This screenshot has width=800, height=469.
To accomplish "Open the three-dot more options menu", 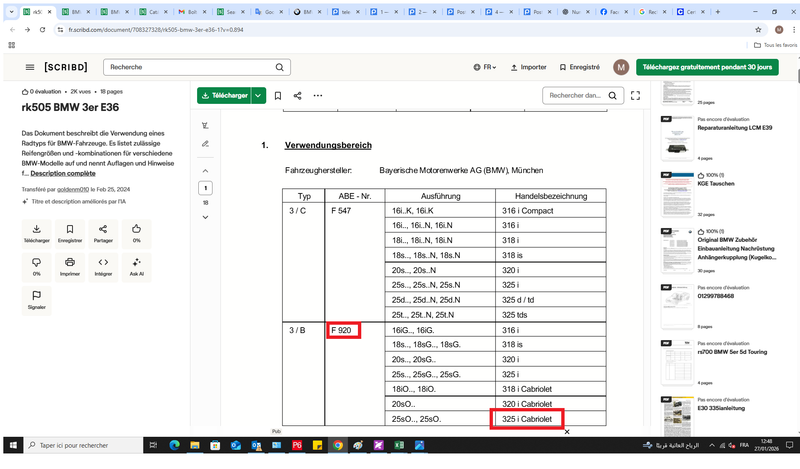I will (x=318, y=95).
